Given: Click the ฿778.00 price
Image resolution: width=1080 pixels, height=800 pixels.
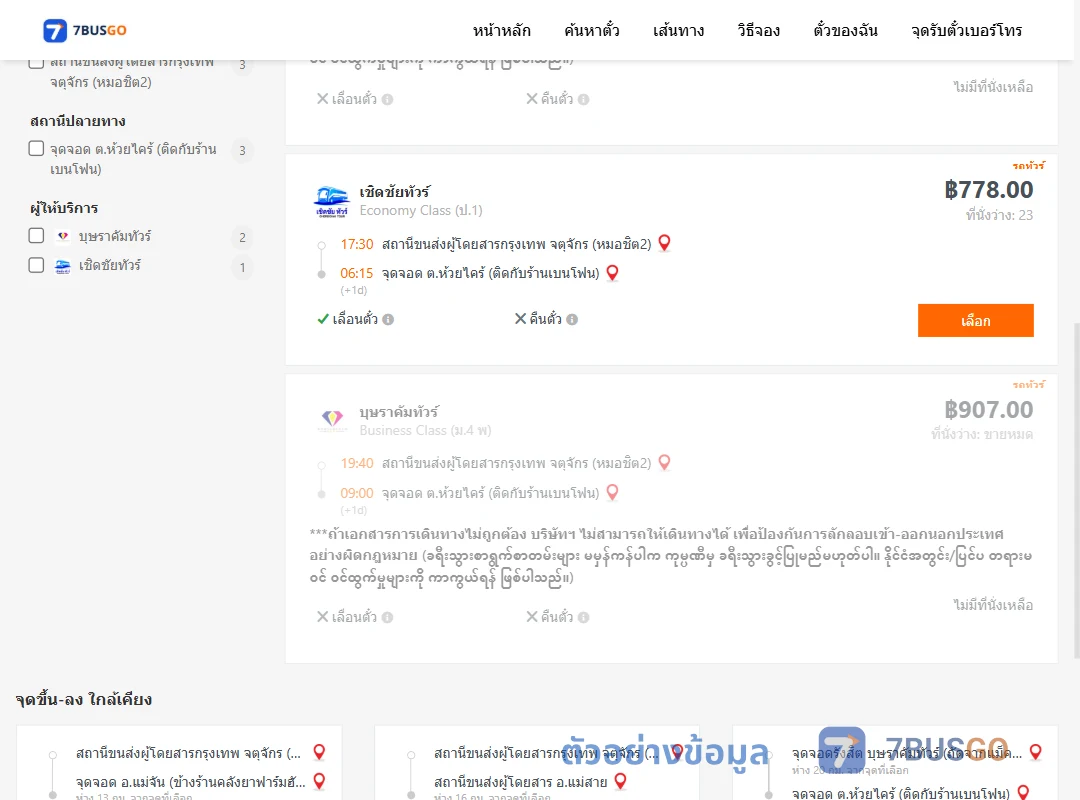Looking at the screenshot, I should 988,189.
